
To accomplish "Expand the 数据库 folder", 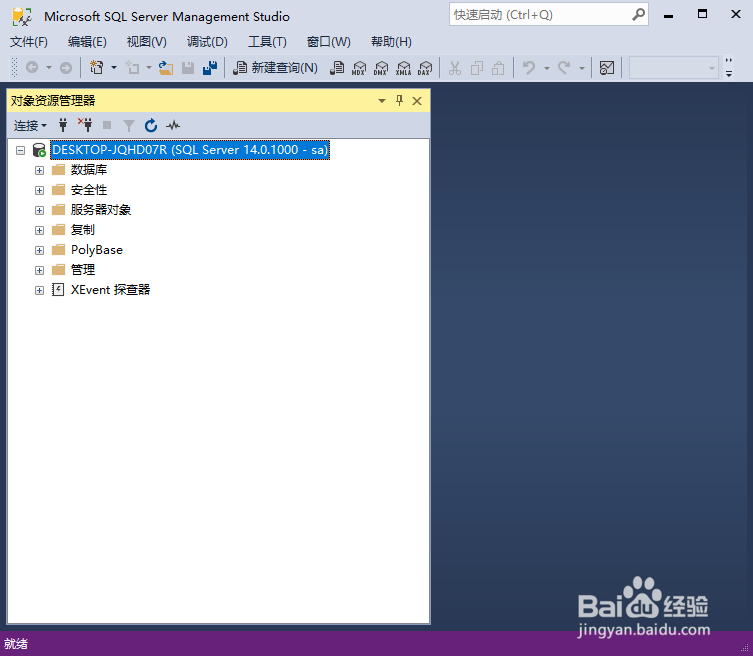I will coord(39,170).
